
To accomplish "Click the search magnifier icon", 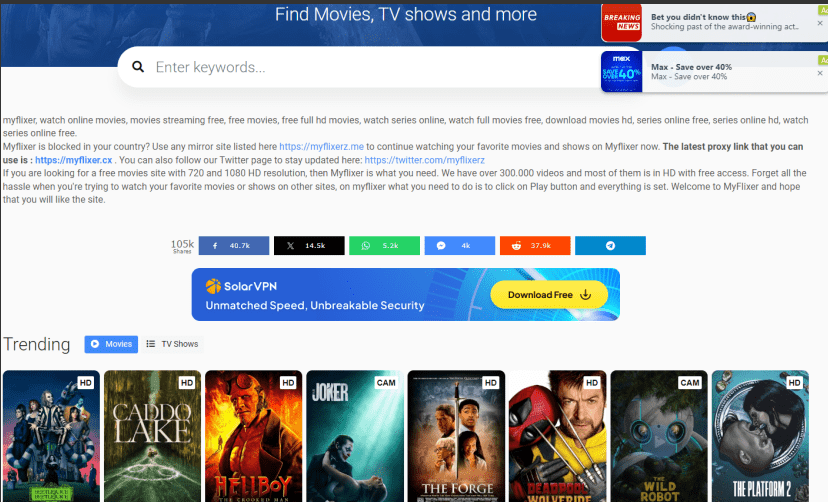I will click(138, 67).
